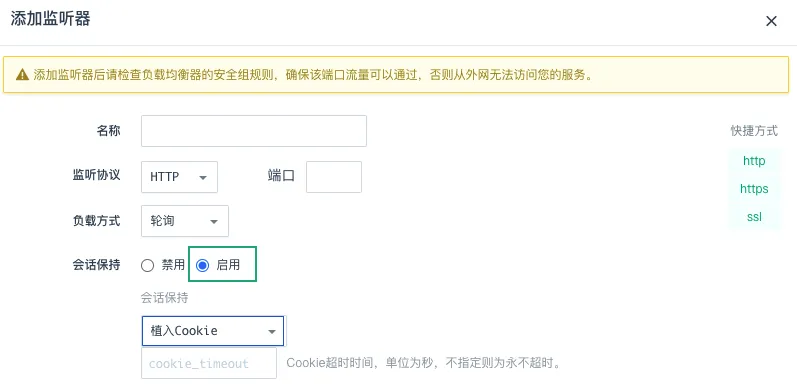The height and width of the screenshot is (389, 797).
Task: Choose the https shortcut
Action: (754, 189)
